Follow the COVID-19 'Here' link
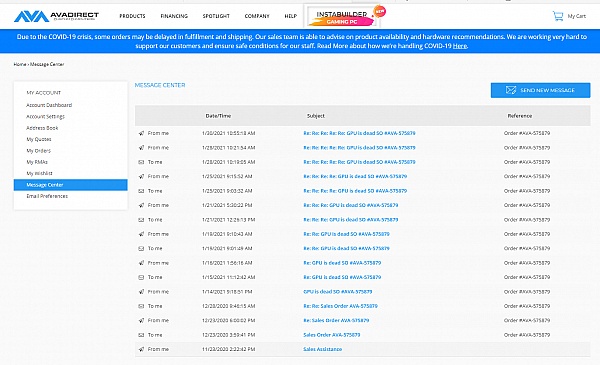 460,46
